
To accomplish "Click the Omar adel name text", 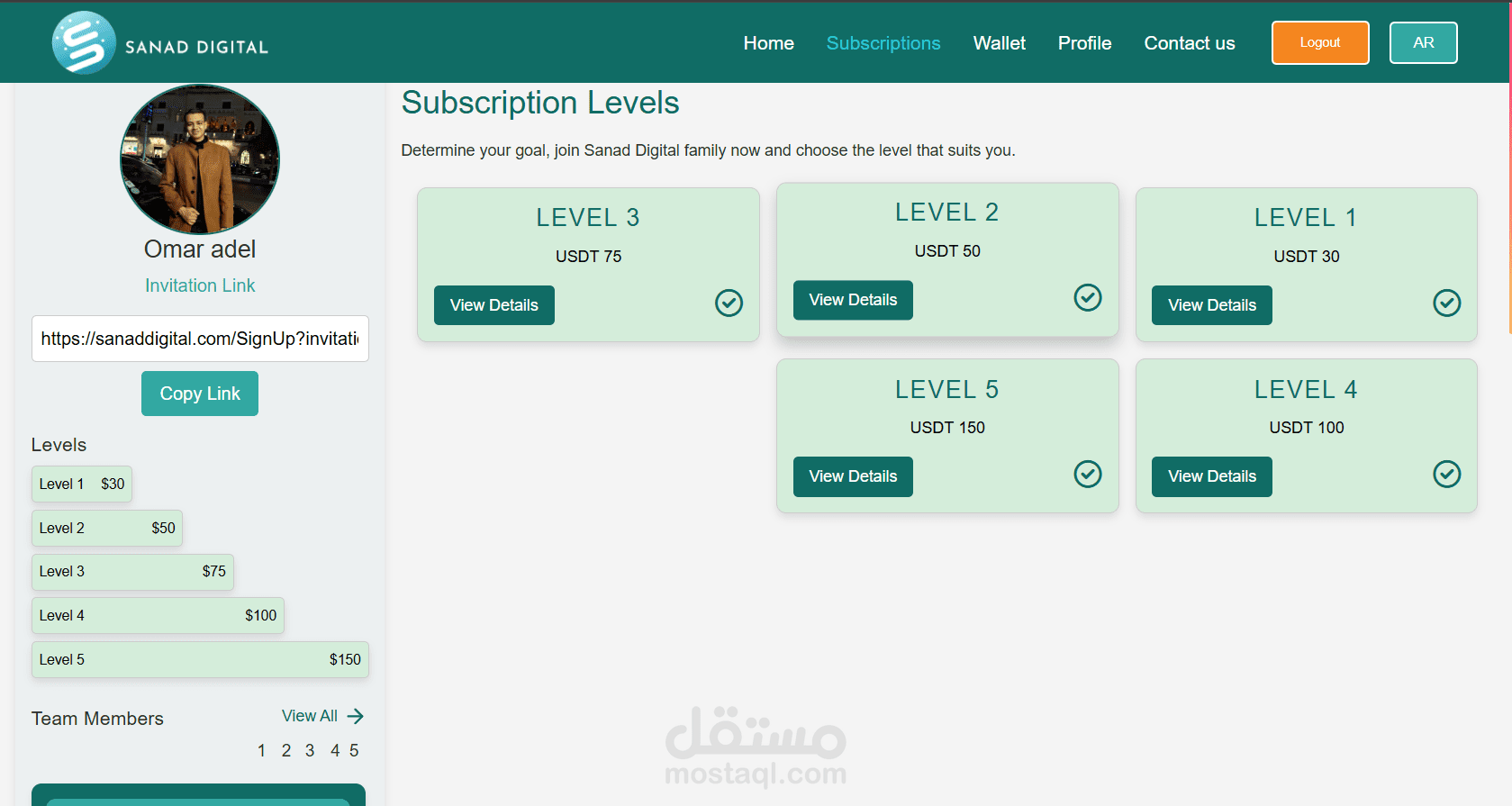I will [x=200, y=249].
